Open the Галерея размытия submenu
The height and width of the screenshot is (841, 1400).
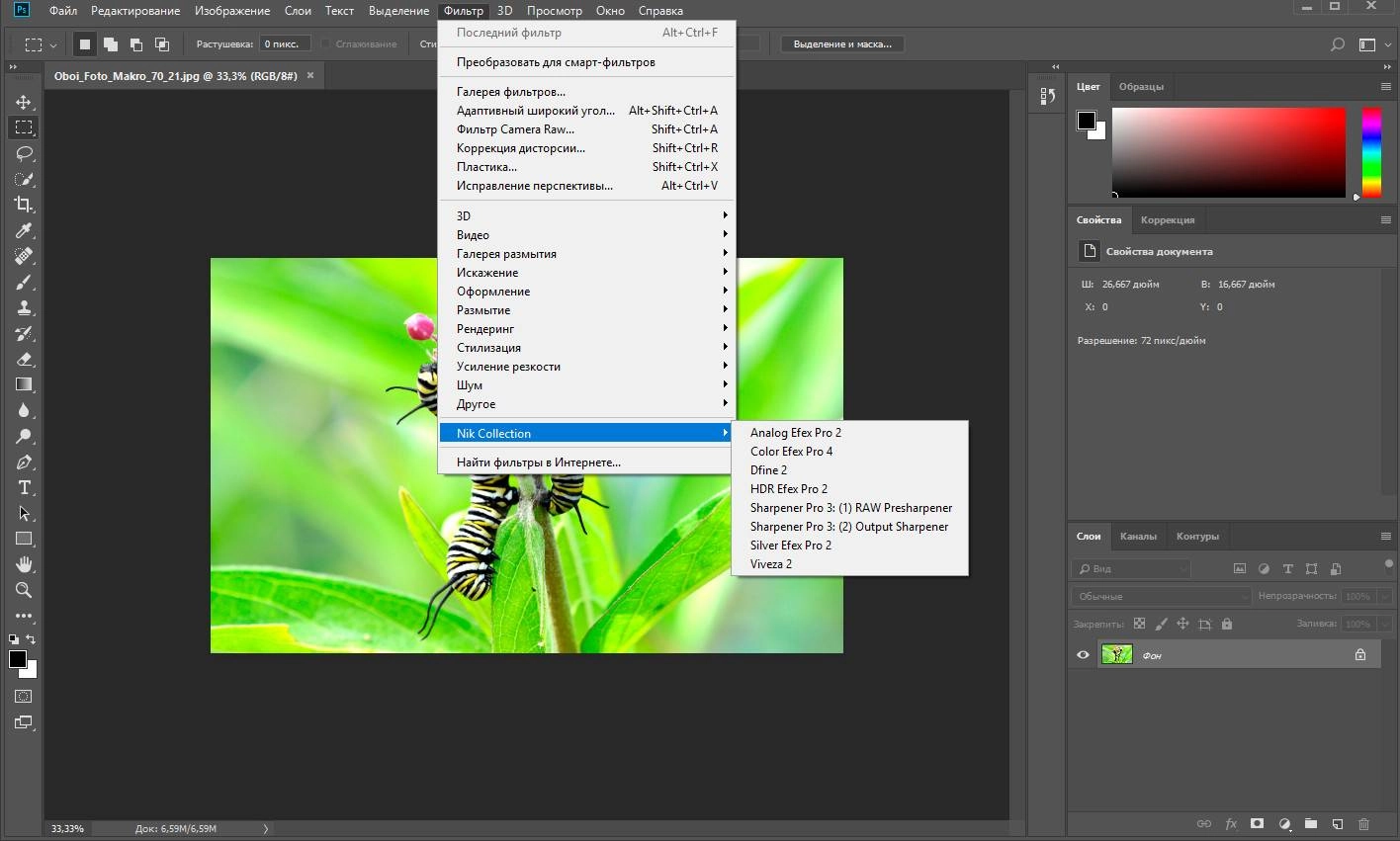pyautogui.click(x=587, y=253)
